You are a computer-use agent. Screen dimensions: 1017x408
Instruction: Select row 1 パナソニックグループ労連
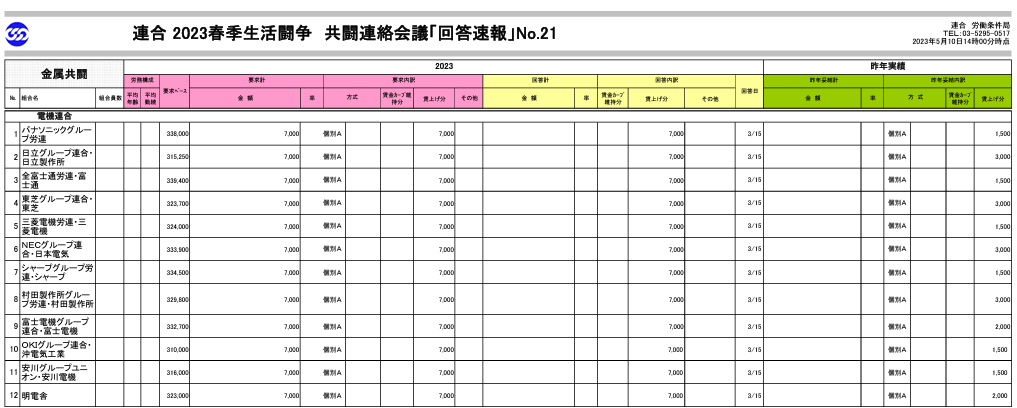(508, 134)
